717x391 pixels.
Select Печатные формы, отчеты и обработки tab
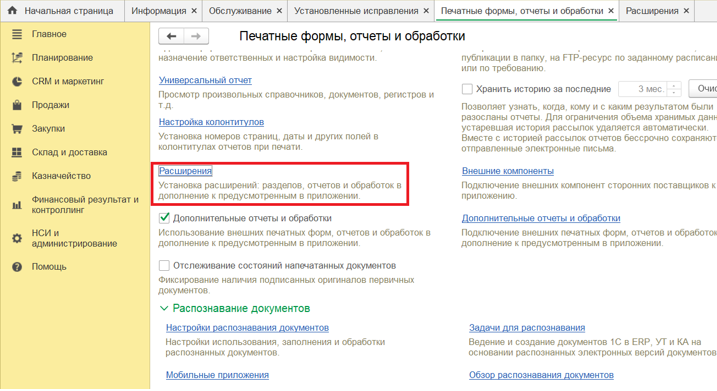(522, 11)
